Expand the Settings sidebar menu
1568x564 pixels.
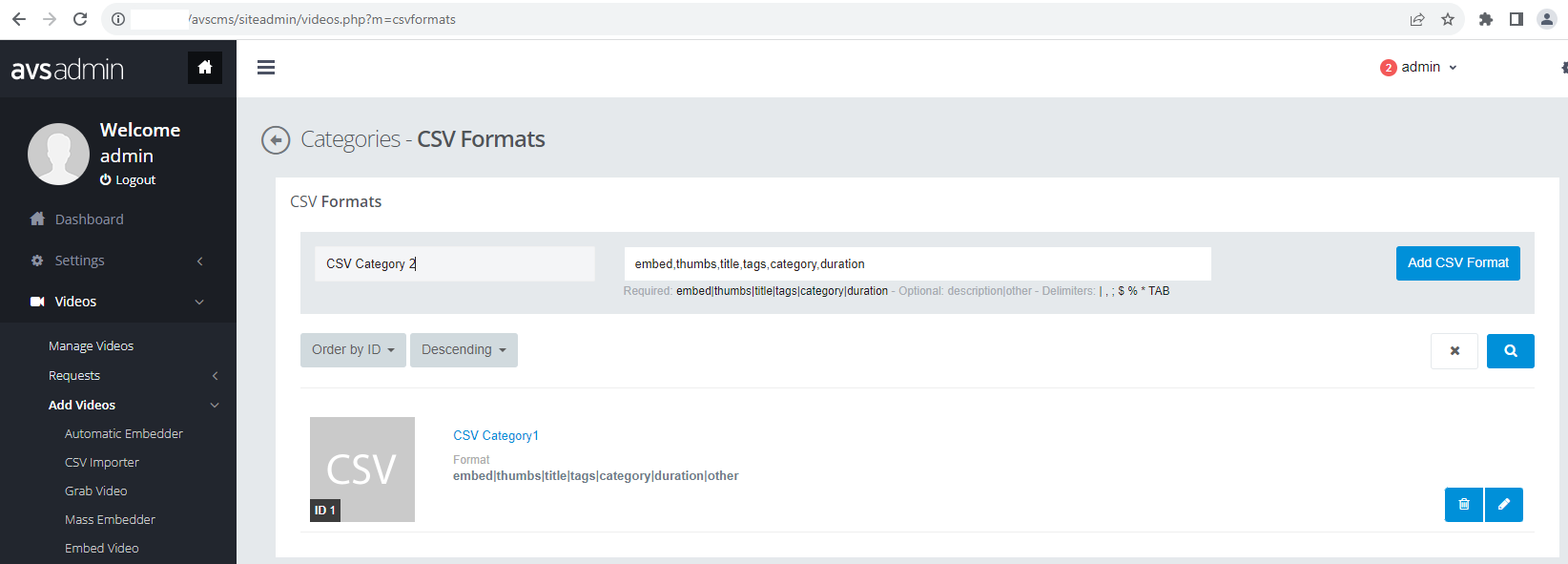pyautogui.click(x=118, y=261)
